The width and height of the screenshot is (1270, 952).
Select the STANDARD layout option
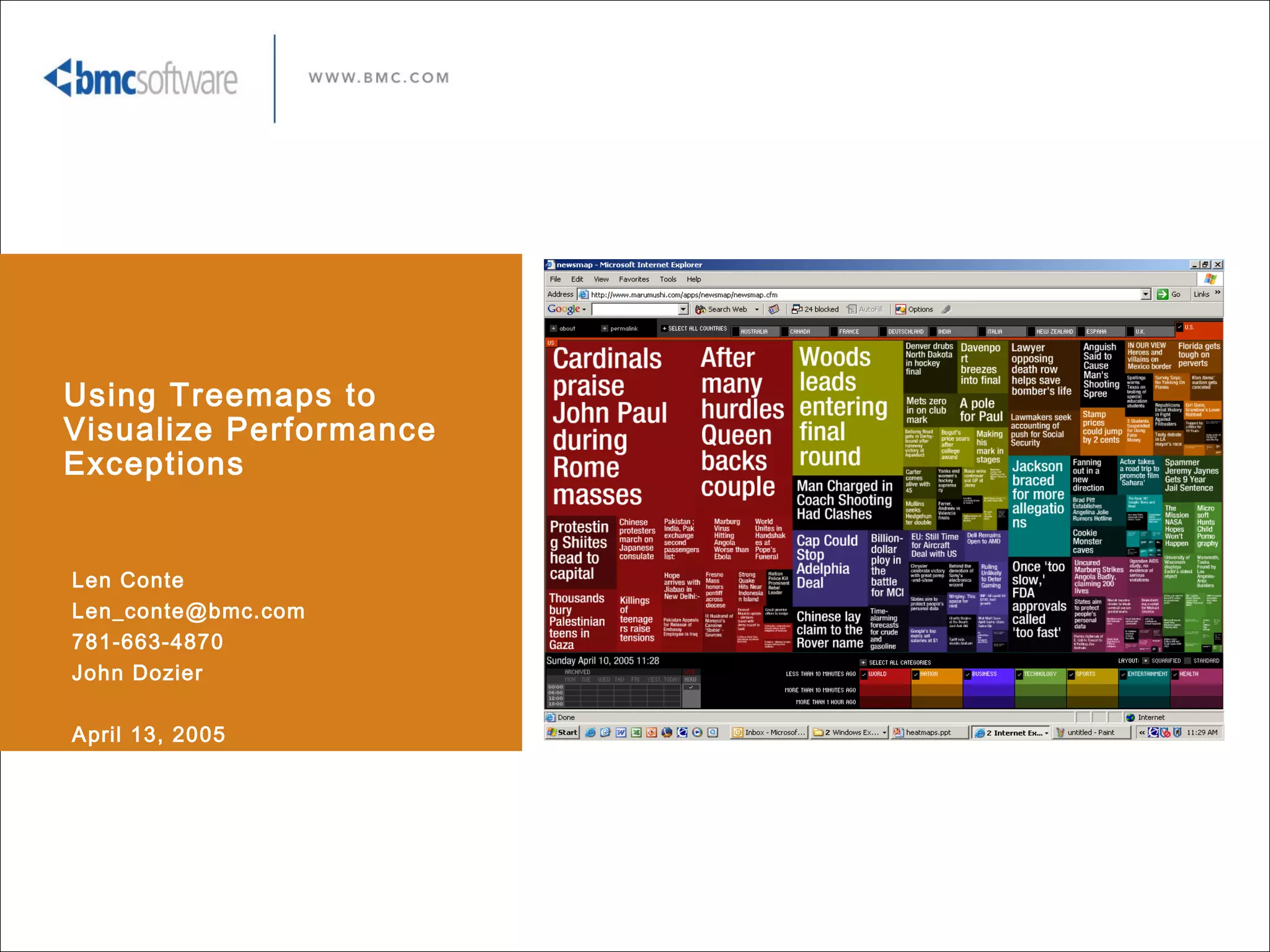[1186, 661]
